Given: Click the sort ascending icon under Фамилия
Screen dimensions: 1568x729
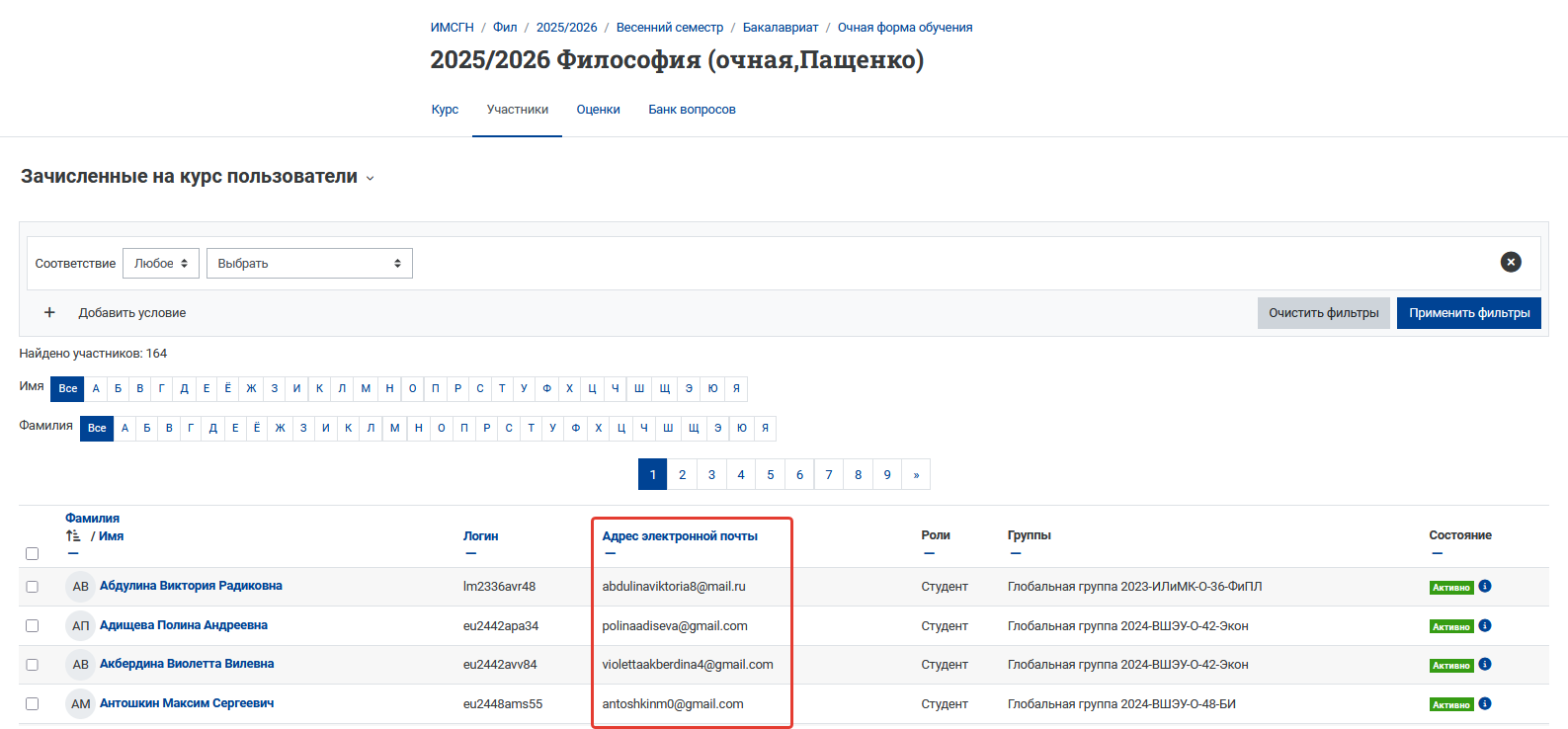Looking at the screenshot, I should (73, 535).
